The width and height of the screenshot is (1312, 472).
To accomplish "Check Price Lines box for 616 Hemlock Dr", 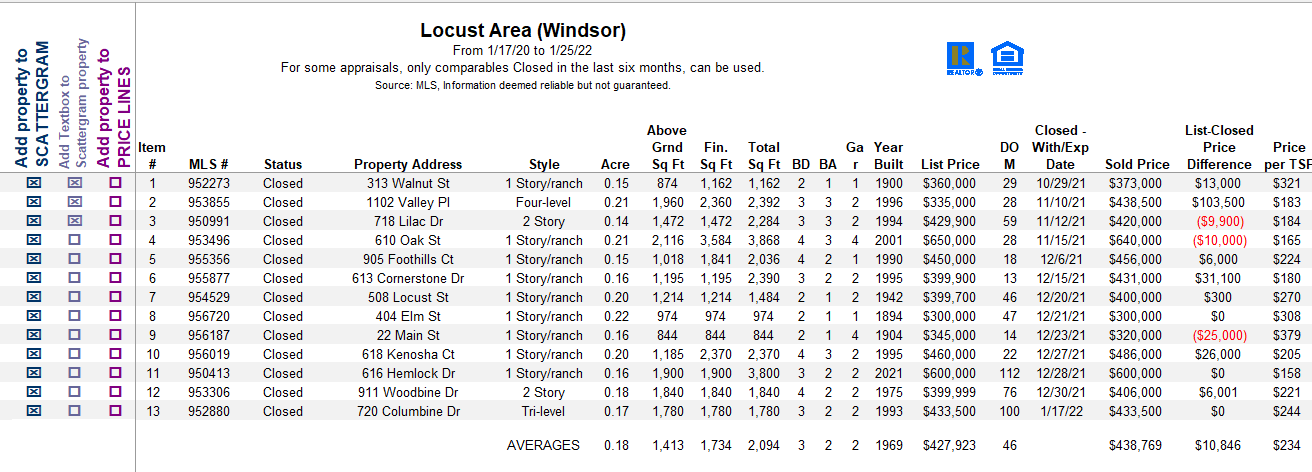I will (x=115, y=373).
